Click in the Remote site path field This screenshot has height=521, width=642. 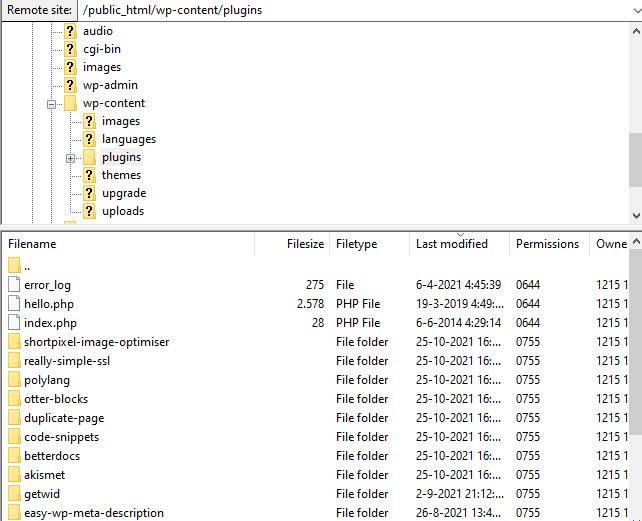(x=354, y=10)
